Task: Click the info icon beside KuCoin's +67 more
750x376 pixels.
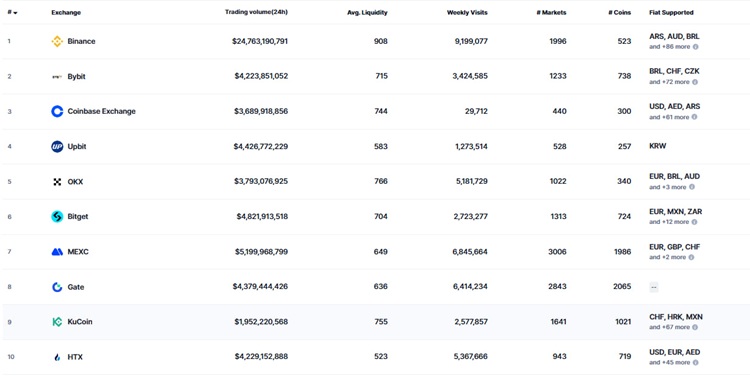Action: point(695,327)
